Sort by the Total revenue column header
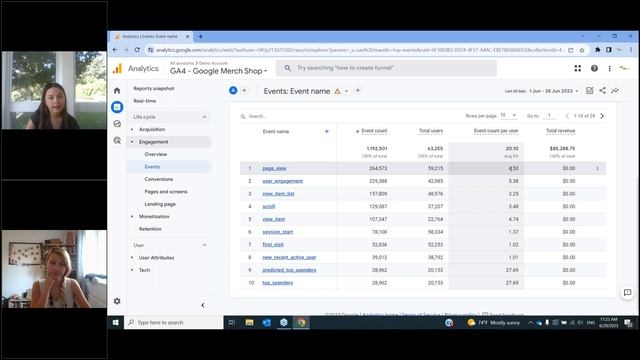 point(560,131)
